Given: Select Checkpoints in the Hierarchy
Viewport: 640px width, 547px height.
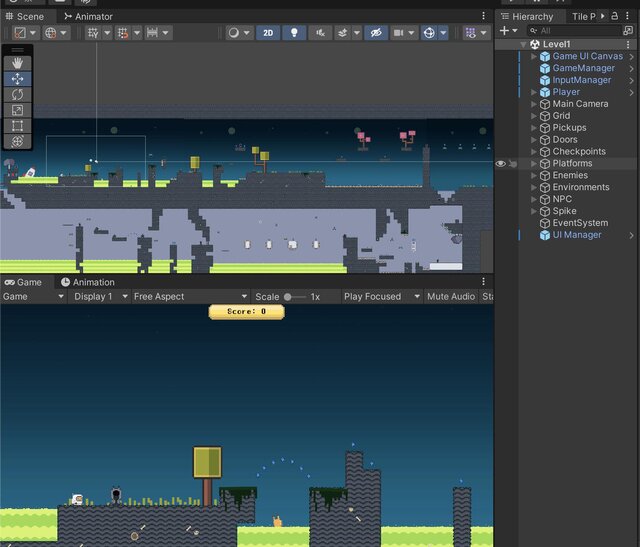Looking at the screenshot, I should point(579,151).
